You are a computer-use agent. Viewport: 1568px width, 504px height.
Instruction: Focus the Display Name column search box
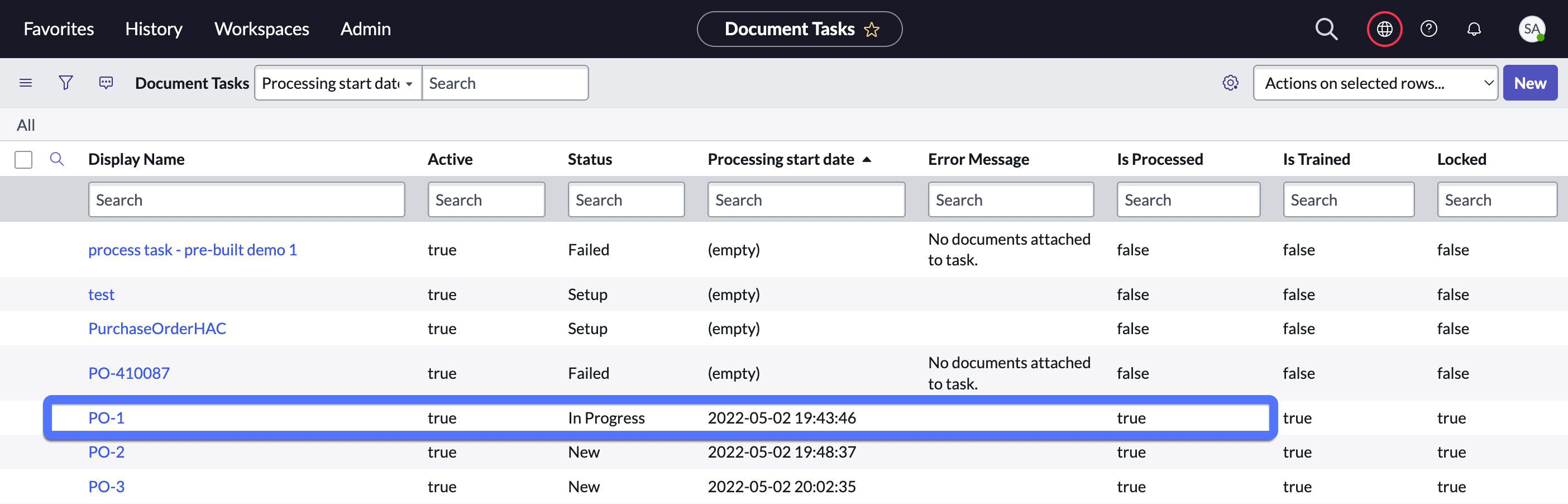click(x=246, y=199)
